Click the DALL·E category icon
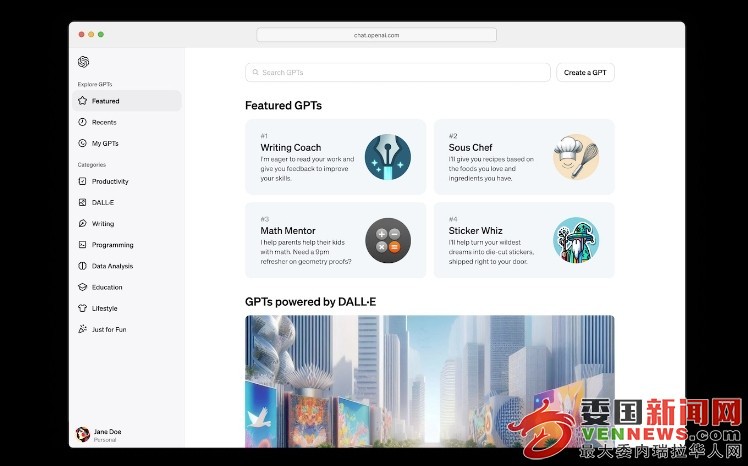The height and width of the screenshot is (466, 748). click(83, 202)
